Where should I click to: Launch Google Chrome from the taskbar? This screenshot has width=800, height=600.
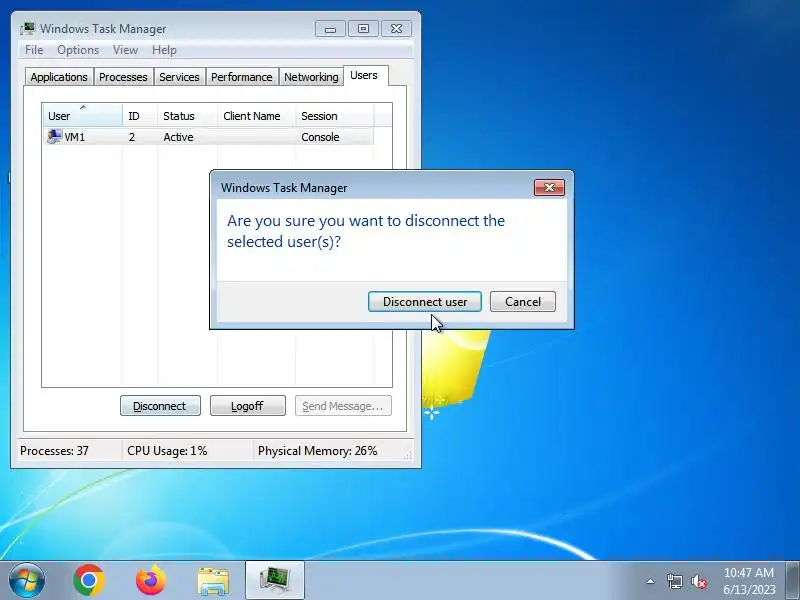click(89, 581)
